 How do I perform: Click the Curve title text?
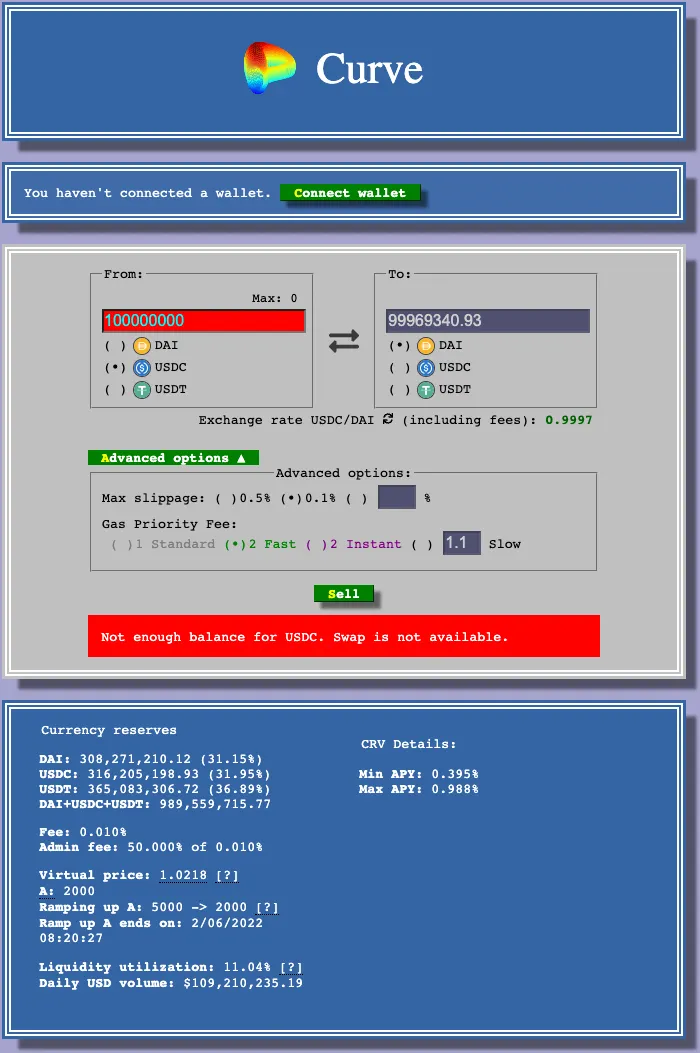tap(369, 68)
